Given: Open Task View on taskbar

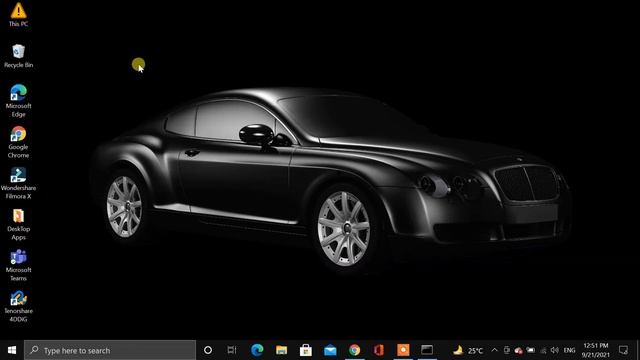Looking at the screenshot, I should click(232, 350).
